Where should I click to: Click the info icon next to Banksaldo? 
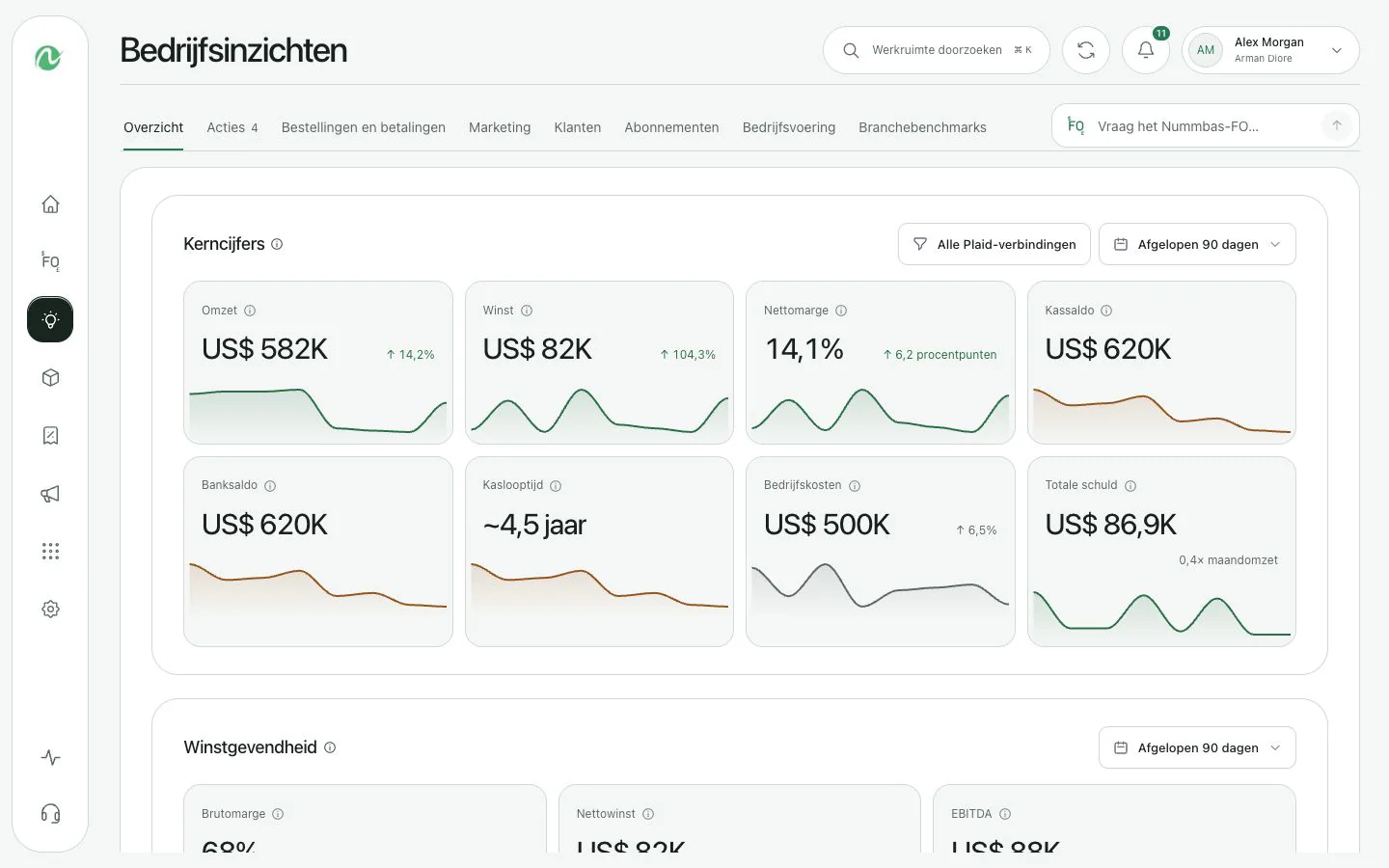click(270, 486)
